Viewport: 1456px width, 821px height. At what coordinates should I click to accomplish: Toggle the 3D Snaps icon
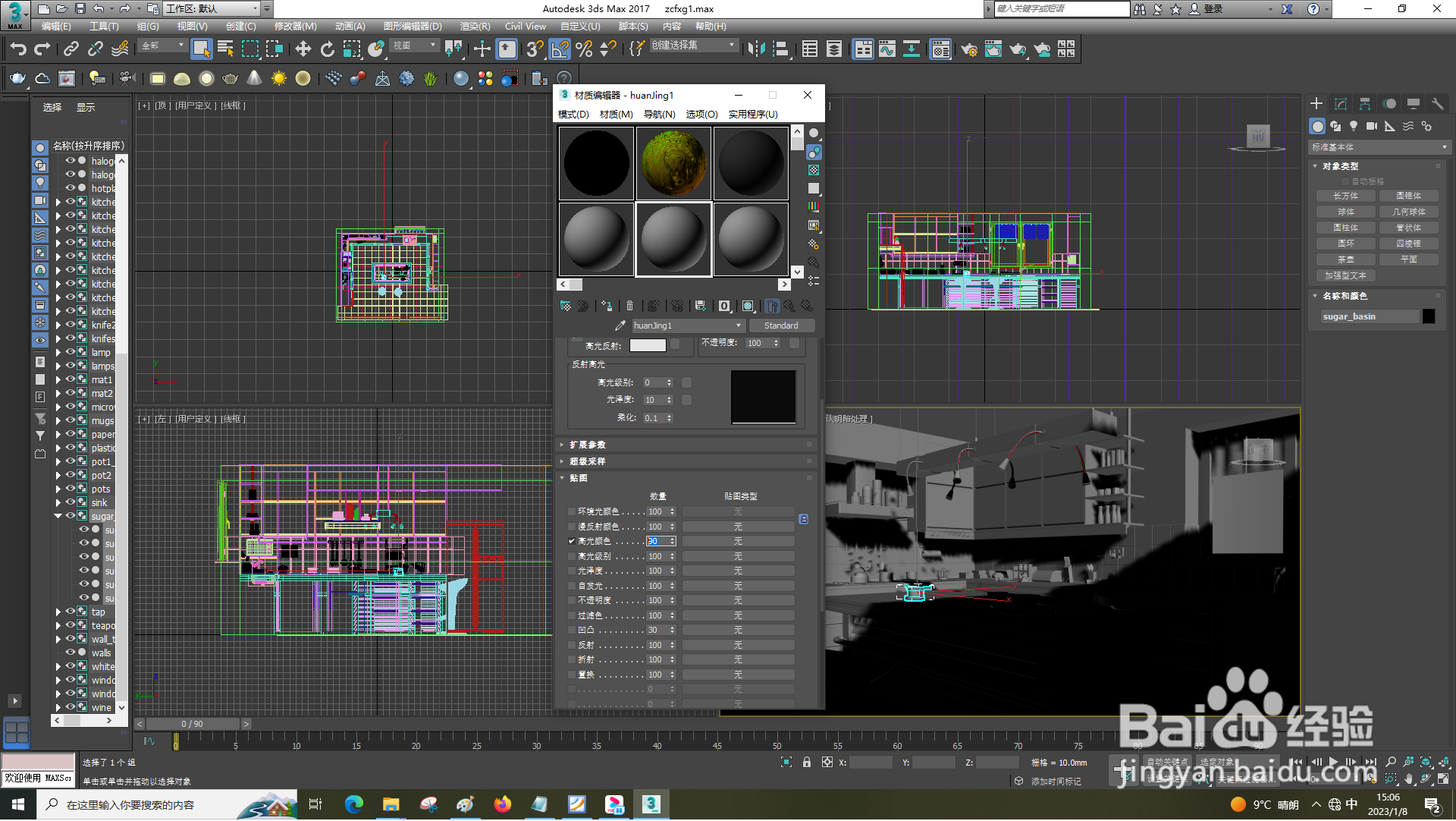click(535, 49)
